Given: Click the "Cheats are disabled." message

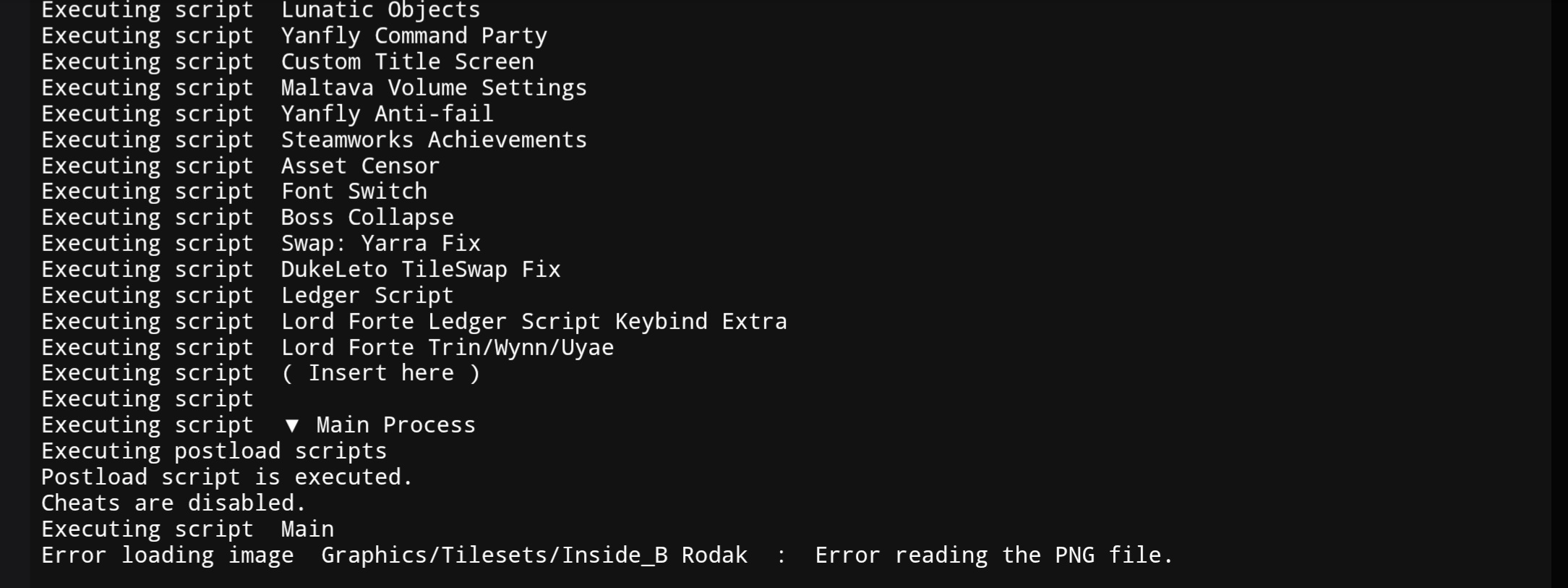Looking at the screenshot, I should [x=173, y=503].
